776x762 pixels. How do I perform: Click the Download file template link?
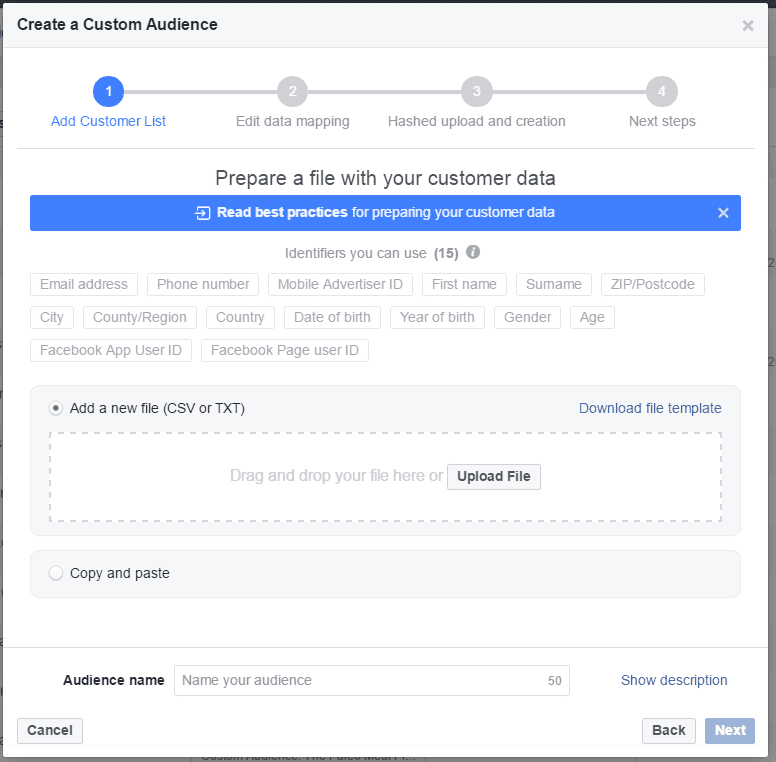pos(650,408)
